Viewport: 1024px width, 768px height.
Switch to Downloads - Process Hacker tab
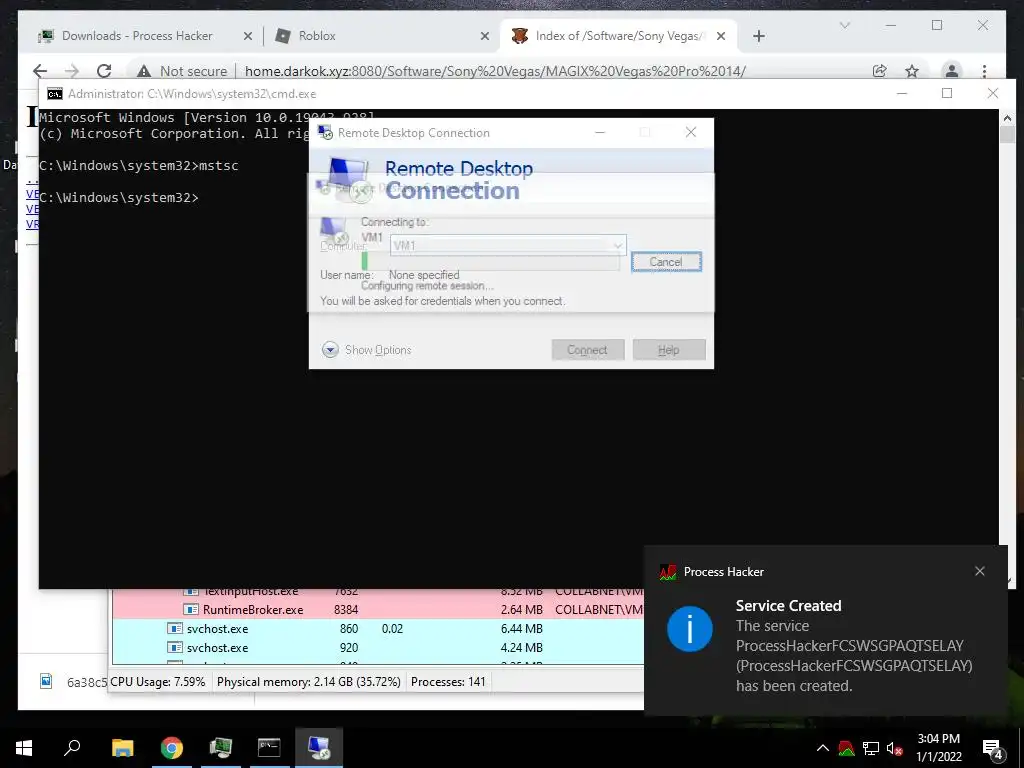(137, 36)
